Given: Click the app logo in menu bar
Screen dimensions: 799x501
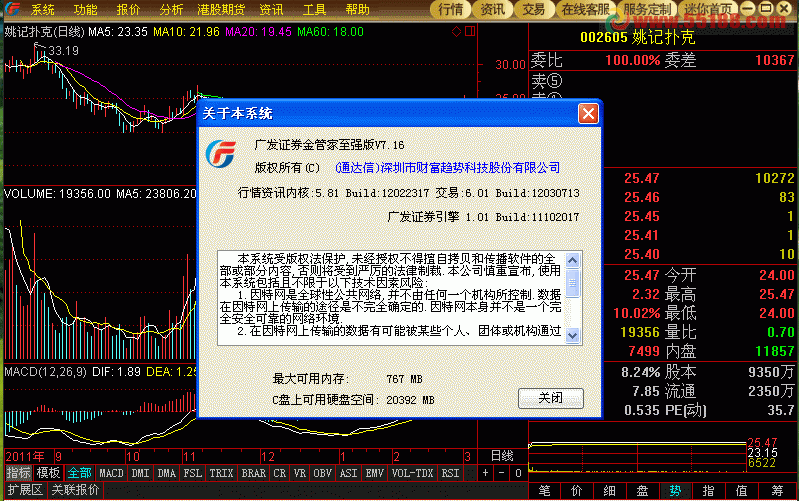Looking at the screenshot, I should pos(12,9).
